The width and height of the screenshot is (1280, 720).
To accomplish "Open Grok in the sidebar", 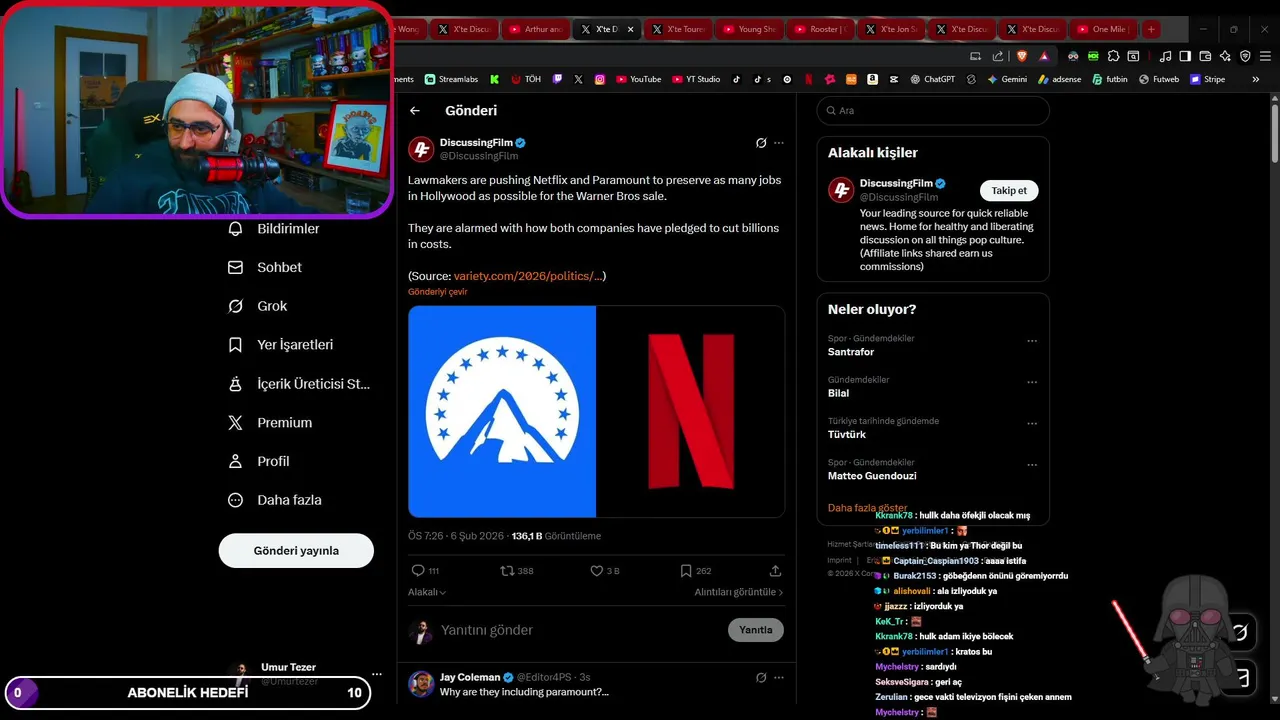I will point(258,306).
